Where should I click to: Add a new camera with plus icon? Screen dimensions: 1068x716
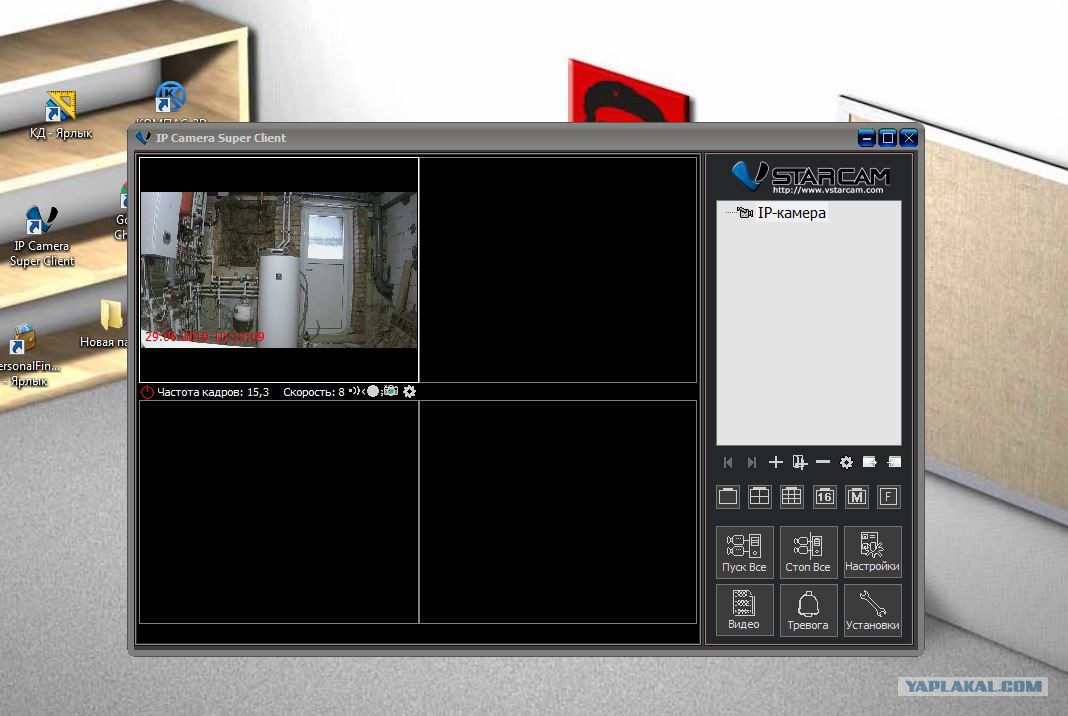click(775, 463)
